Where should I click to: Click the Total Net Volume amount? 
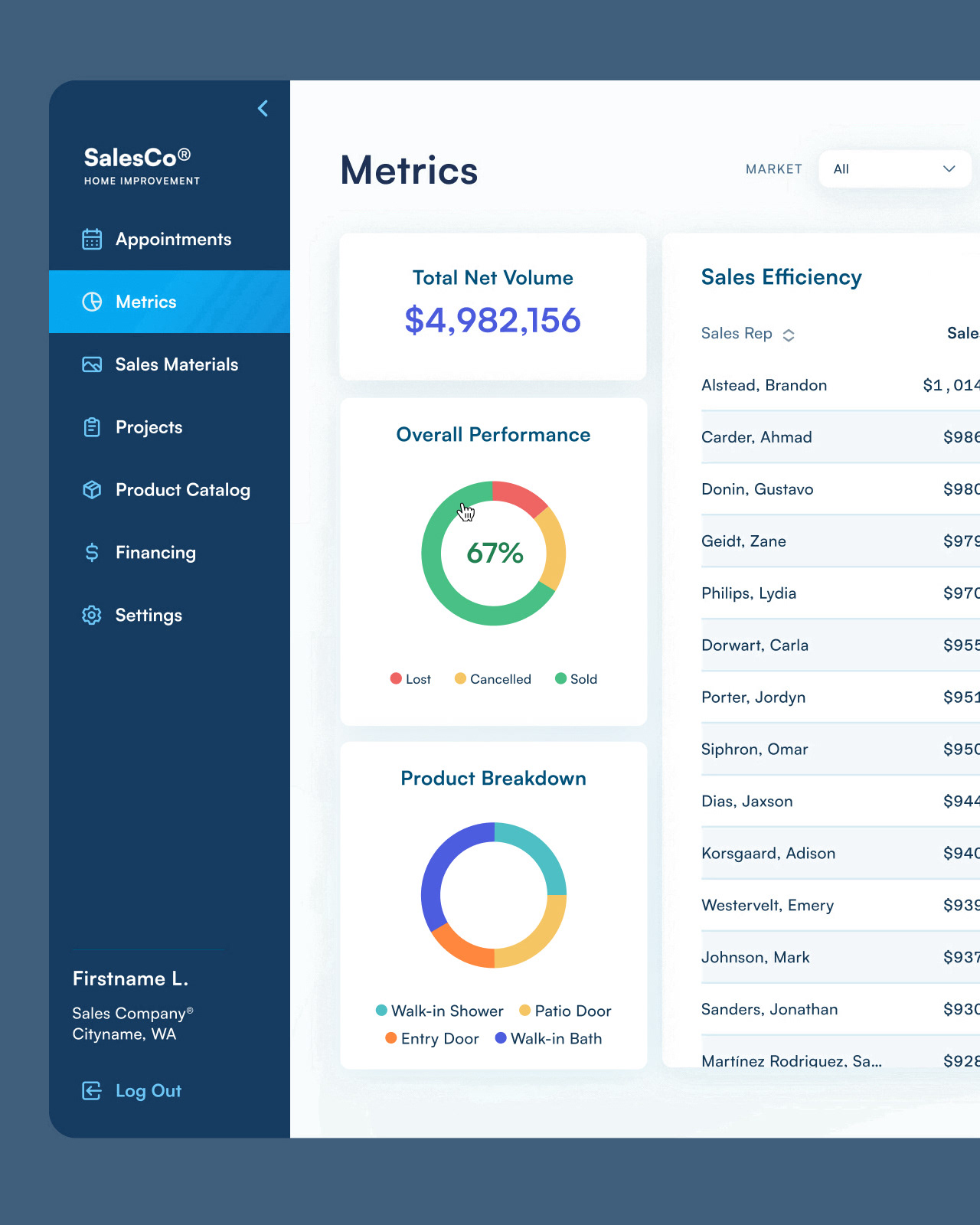click(493, 321)
